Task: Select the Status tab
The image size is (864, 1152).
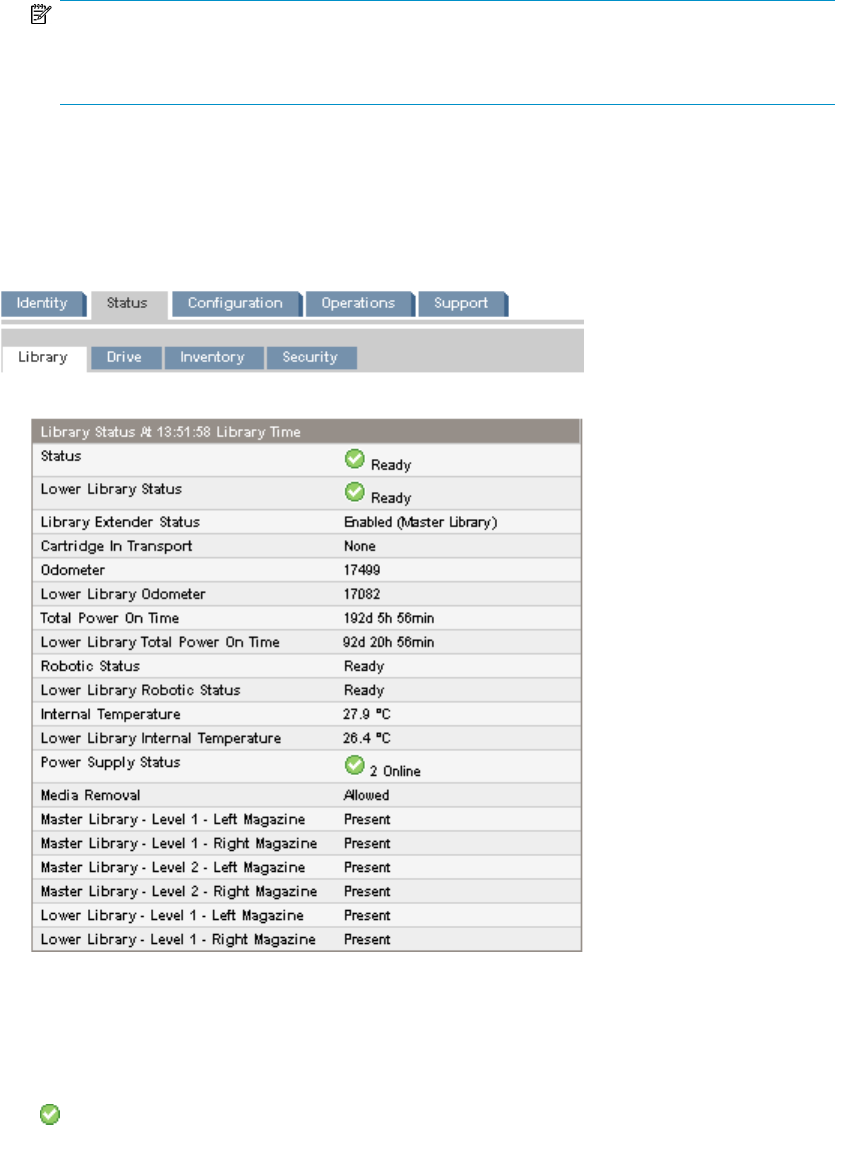Action: coord(128,303)
